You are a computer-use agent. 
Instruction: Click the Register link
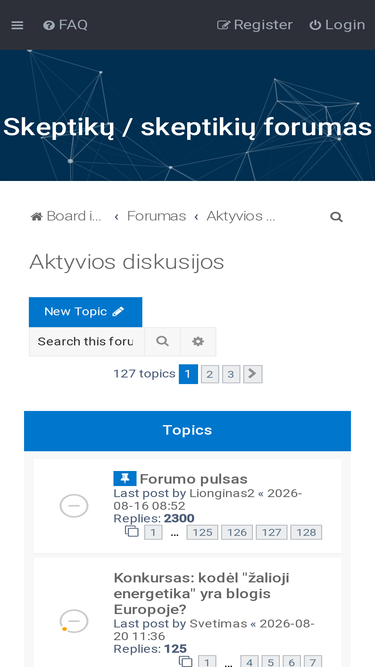point(255,25)
